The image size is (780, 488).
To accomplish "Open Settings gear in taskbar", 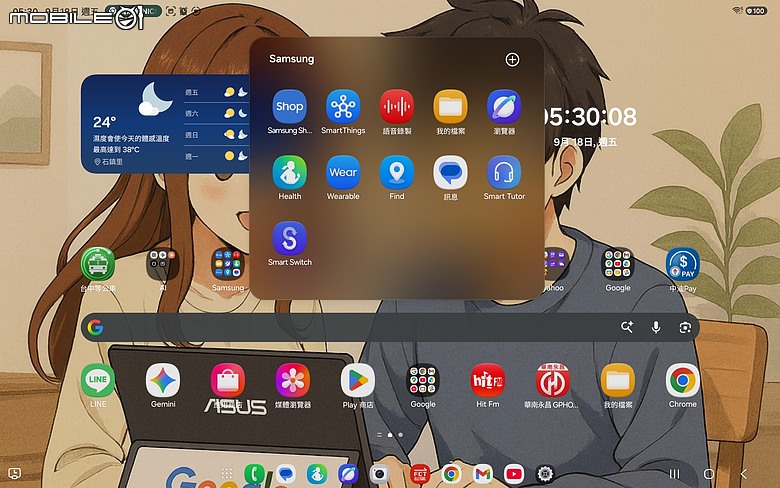I will pyautogui.click(x=545, y=474).
